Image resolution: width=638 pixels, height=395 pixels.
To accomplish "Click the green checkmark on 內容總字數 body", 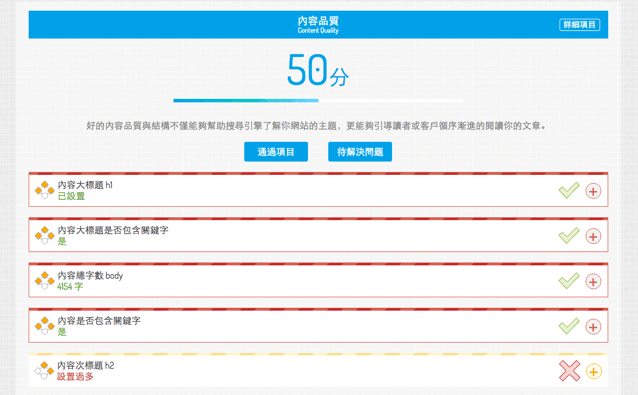I will click(x=569, y=281).
